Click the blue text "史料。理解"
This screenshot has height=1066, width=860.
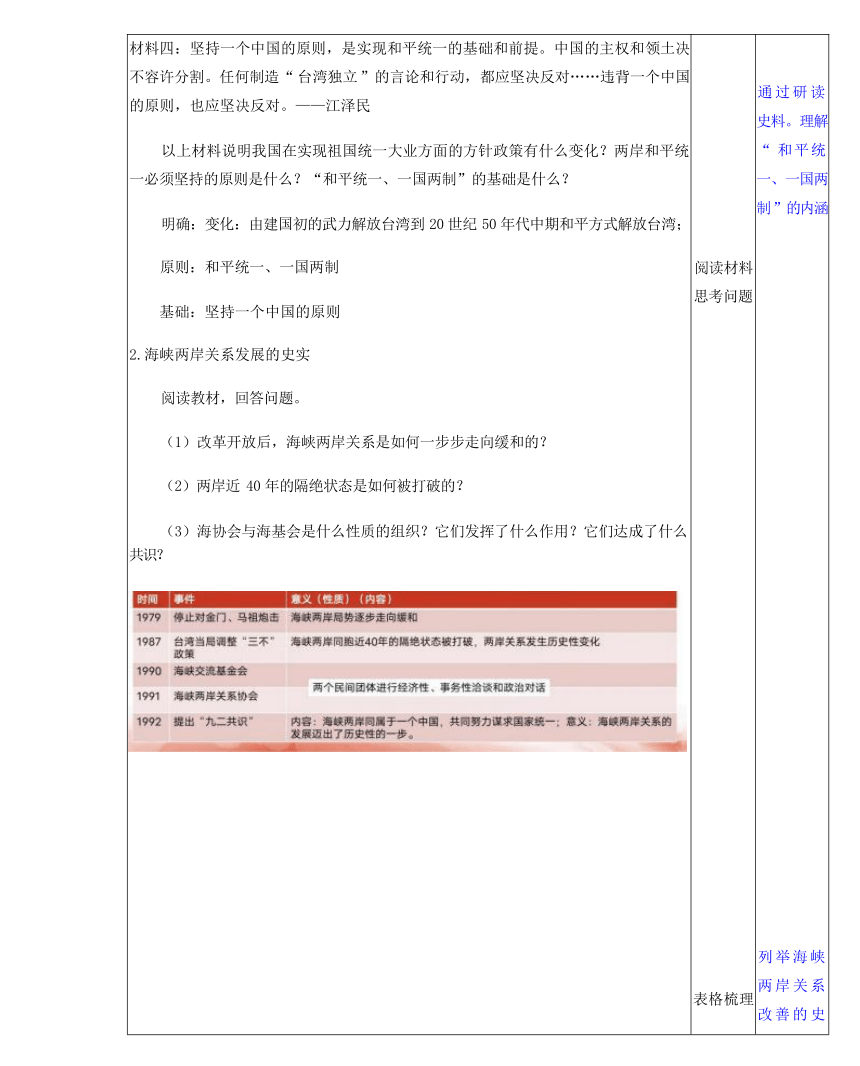793,121
